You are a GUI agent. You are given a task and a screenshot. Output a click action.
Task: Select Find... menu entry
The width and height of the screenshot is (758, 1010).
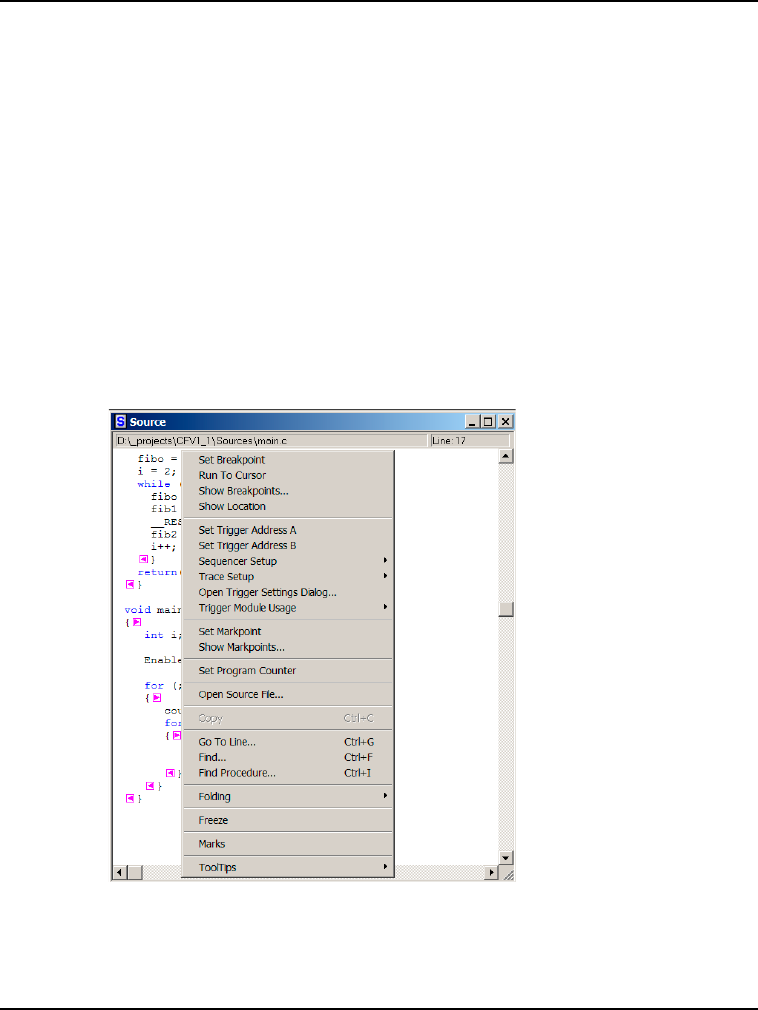tap(288, 758)
